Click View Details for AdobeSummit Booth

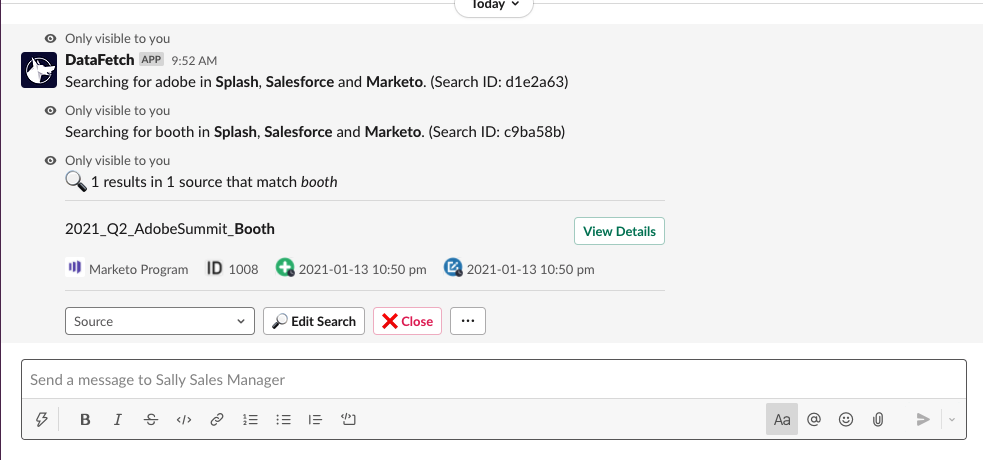tap(619, 231)
